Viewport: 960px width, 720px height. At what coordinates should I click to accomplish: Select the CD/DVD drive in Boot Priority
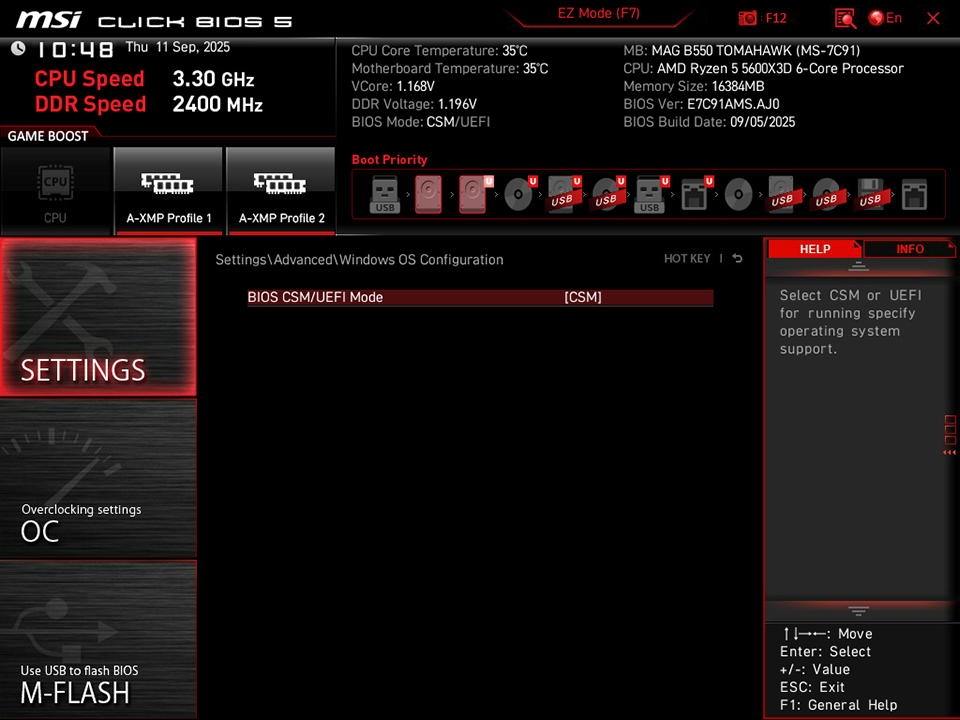[x=518, y=193]
